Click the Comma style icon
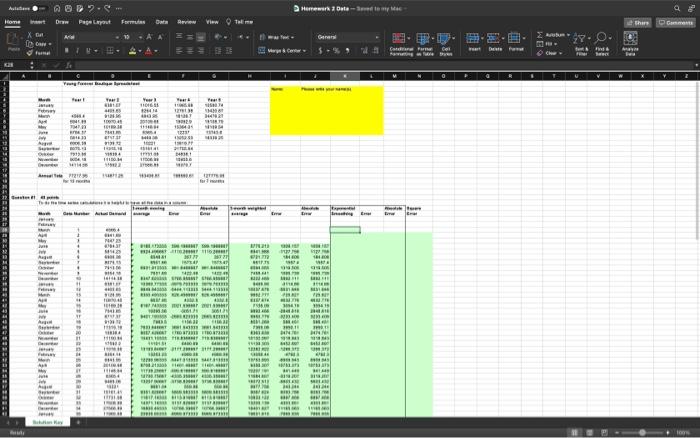Viewport: 700px width, 438px height. pyautogui.click(x=348, y=51)
